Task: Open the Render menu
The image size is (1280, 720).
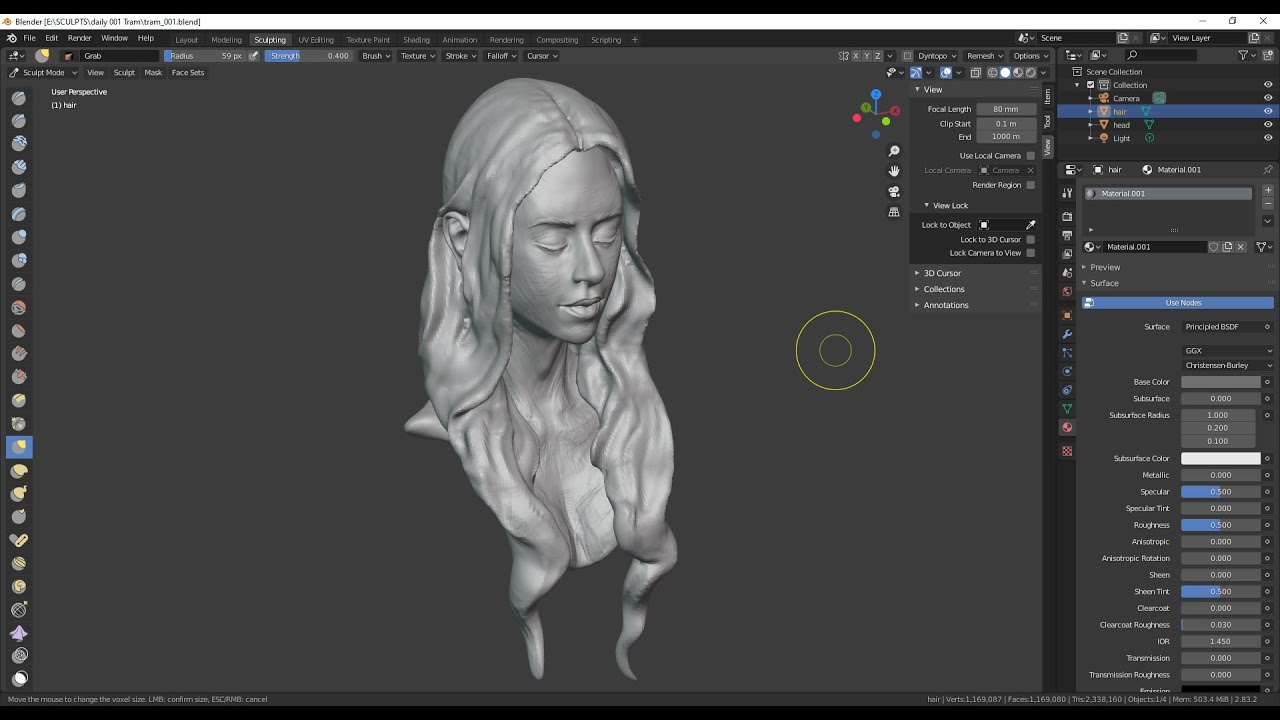Action: (79, 38)
